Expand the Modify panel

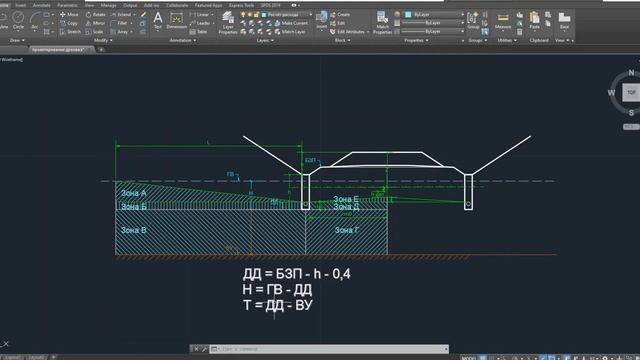click(103, 40)
